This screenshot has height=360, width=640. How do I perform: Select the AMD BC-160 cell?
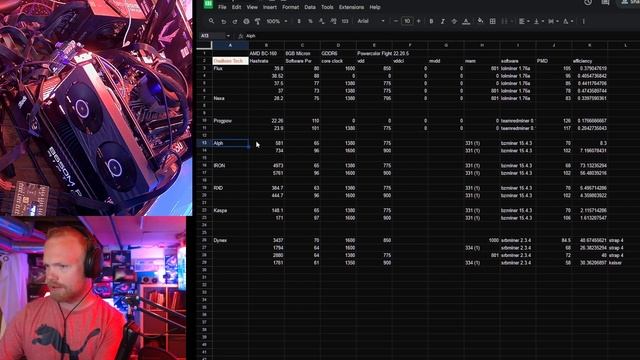click(x=267, y=53)
